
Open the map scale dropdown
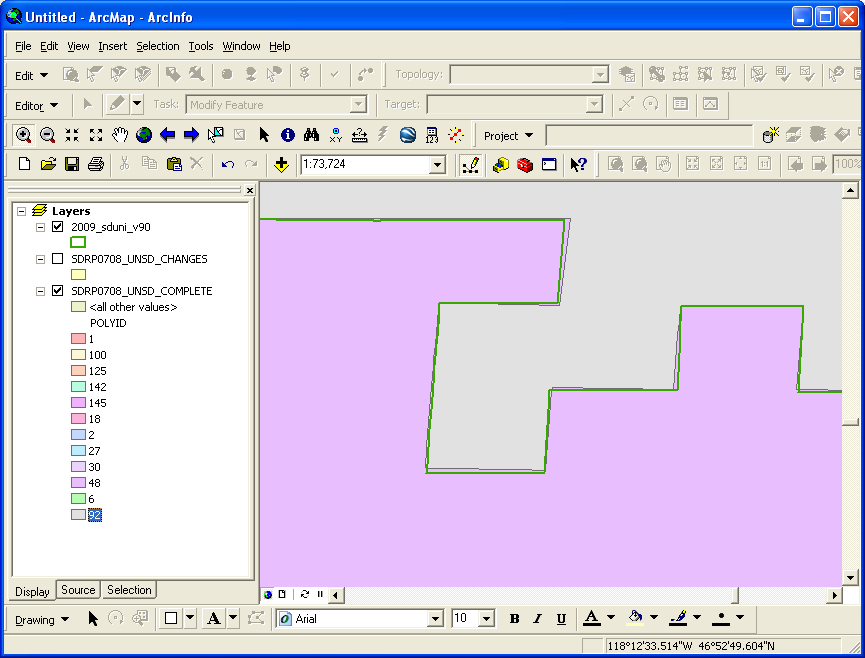click(x=437, y=164)
